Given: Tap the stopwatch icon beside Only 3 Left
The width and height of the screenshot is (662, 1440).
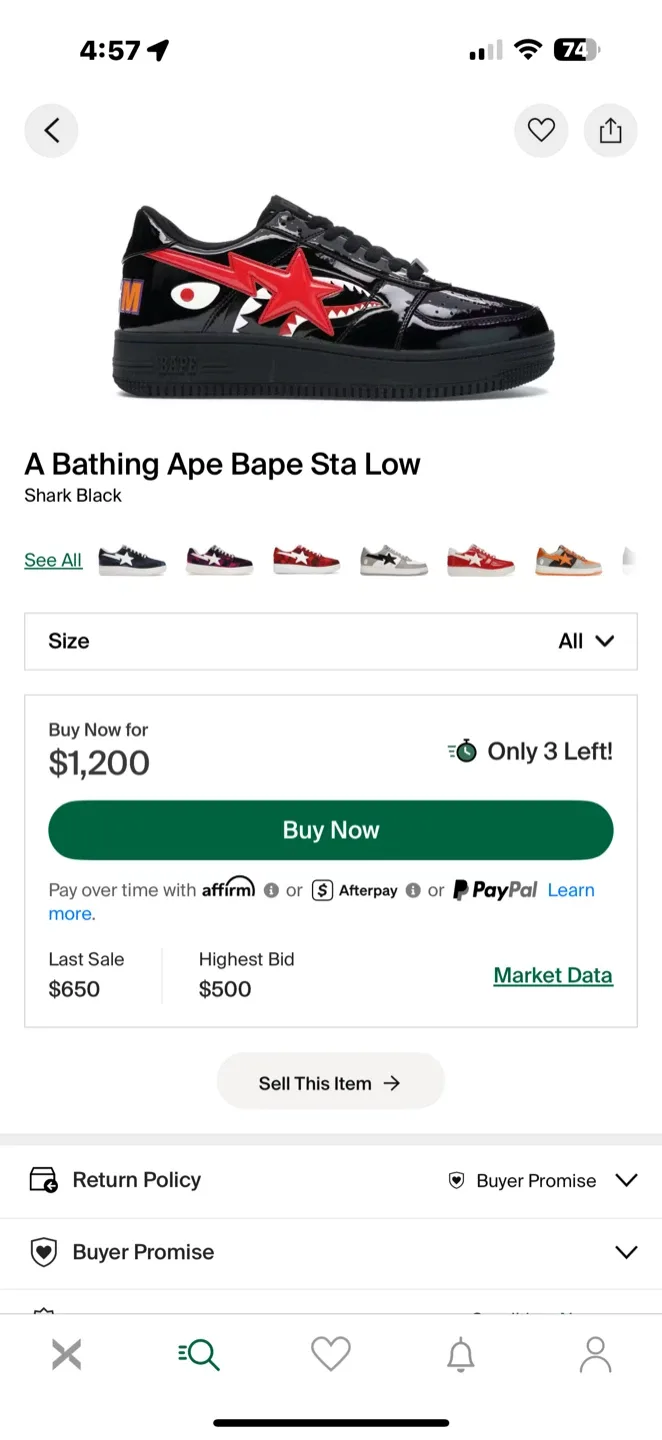Looking at the screenshot, I should coord(466,749).
